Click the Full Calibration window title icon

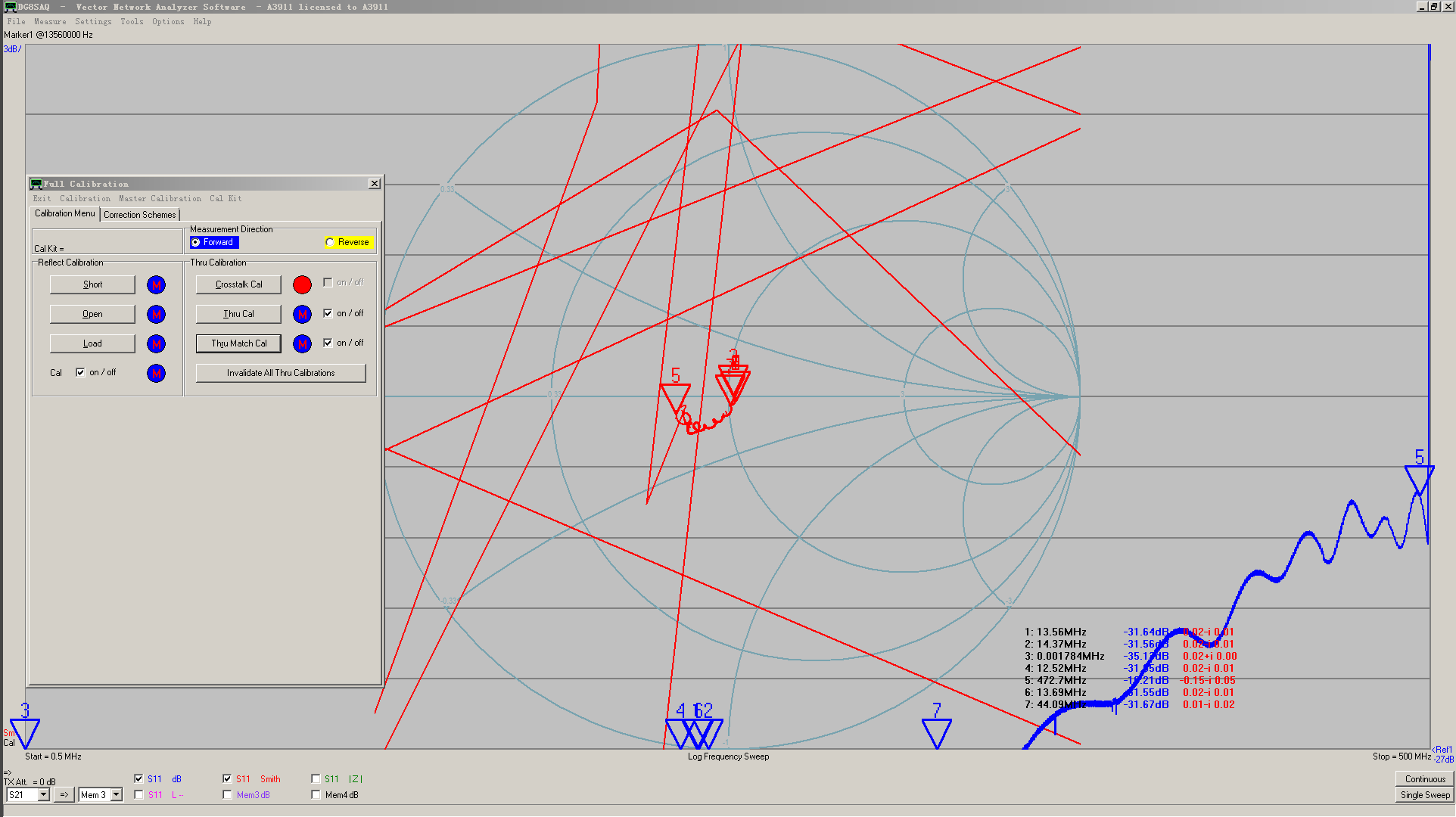36,184
